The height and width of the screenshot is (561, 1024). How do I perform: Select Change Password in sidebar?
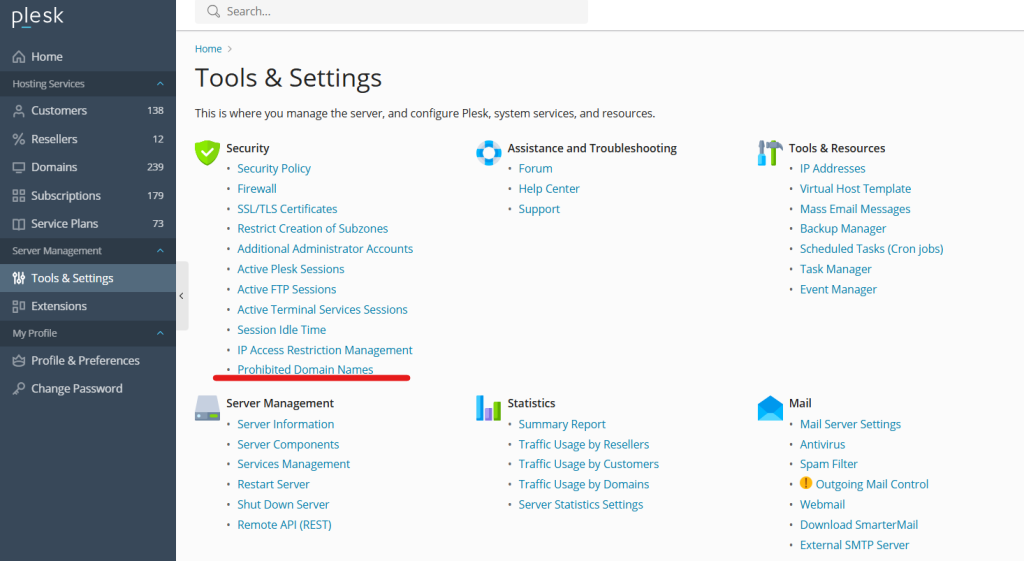click(x=88, y=389)
